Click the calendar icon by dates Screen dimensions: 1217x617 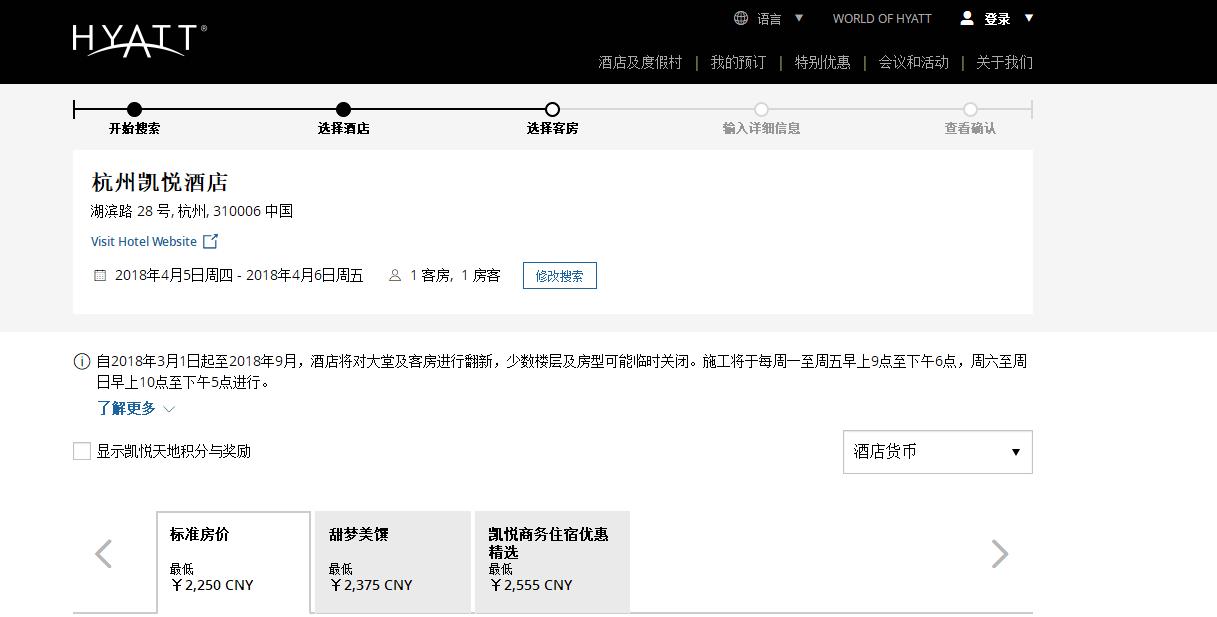click(x=100, y=275)
